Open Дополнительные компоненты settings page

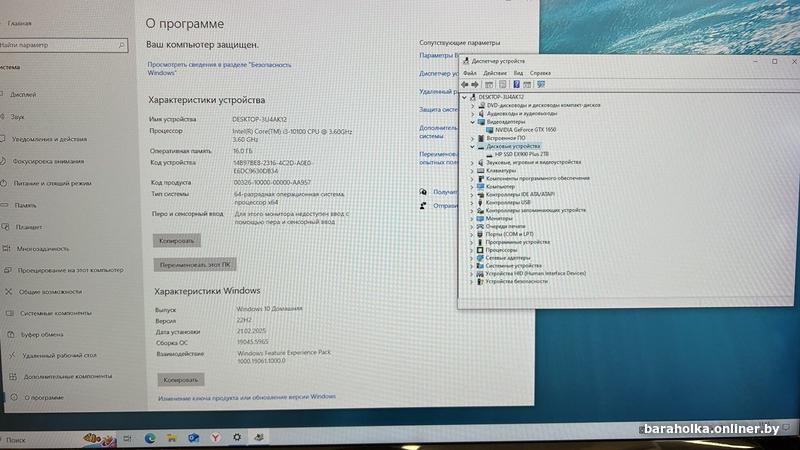[x=68, y=377]
